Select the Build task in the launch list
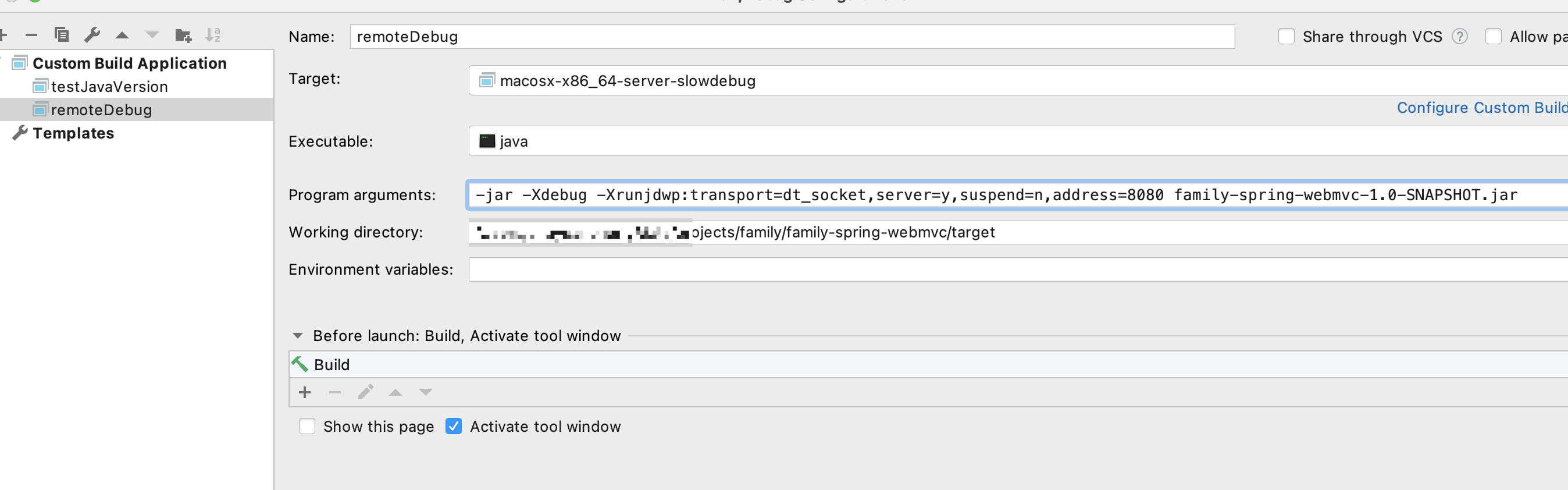The width and height of the screenshot is (1568, 490). pyautogui.click(x=332, y=365)
